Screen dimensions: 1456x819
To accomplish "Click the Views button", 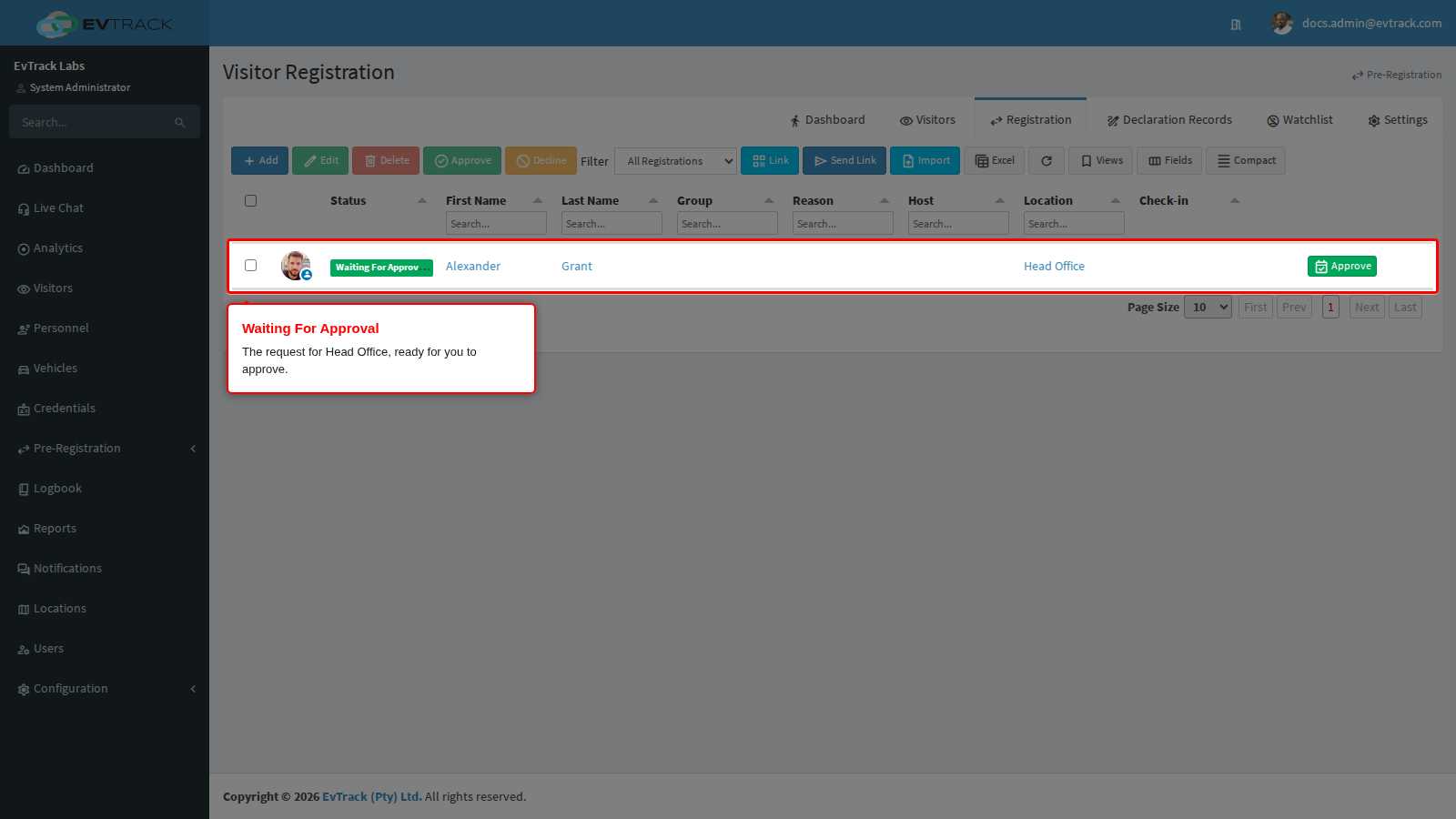I will (1100, 161).
